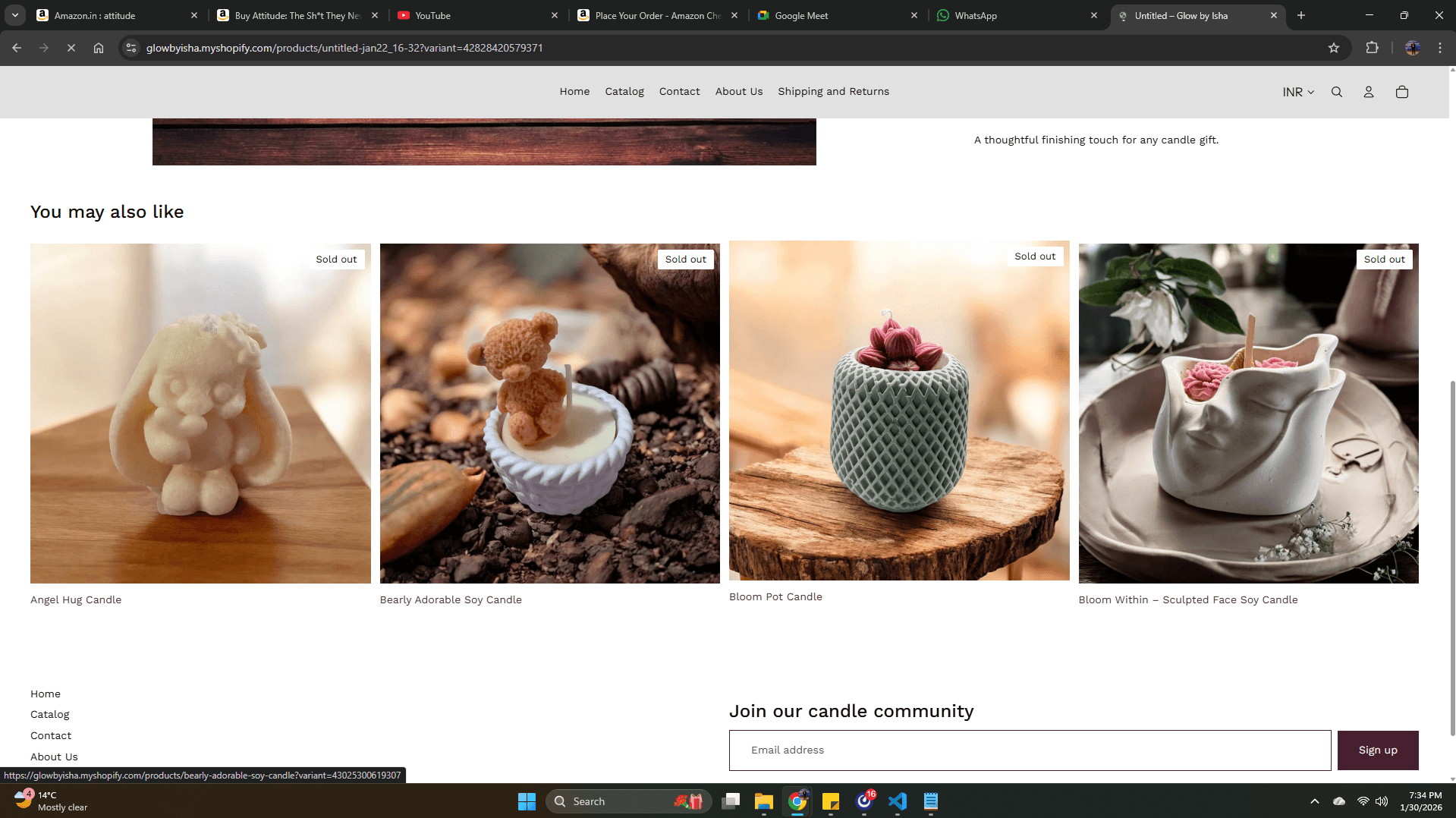Click the Windows taskbar Search box
The height and width of the screenshot is (818, 1456).
tap(628, 801)
